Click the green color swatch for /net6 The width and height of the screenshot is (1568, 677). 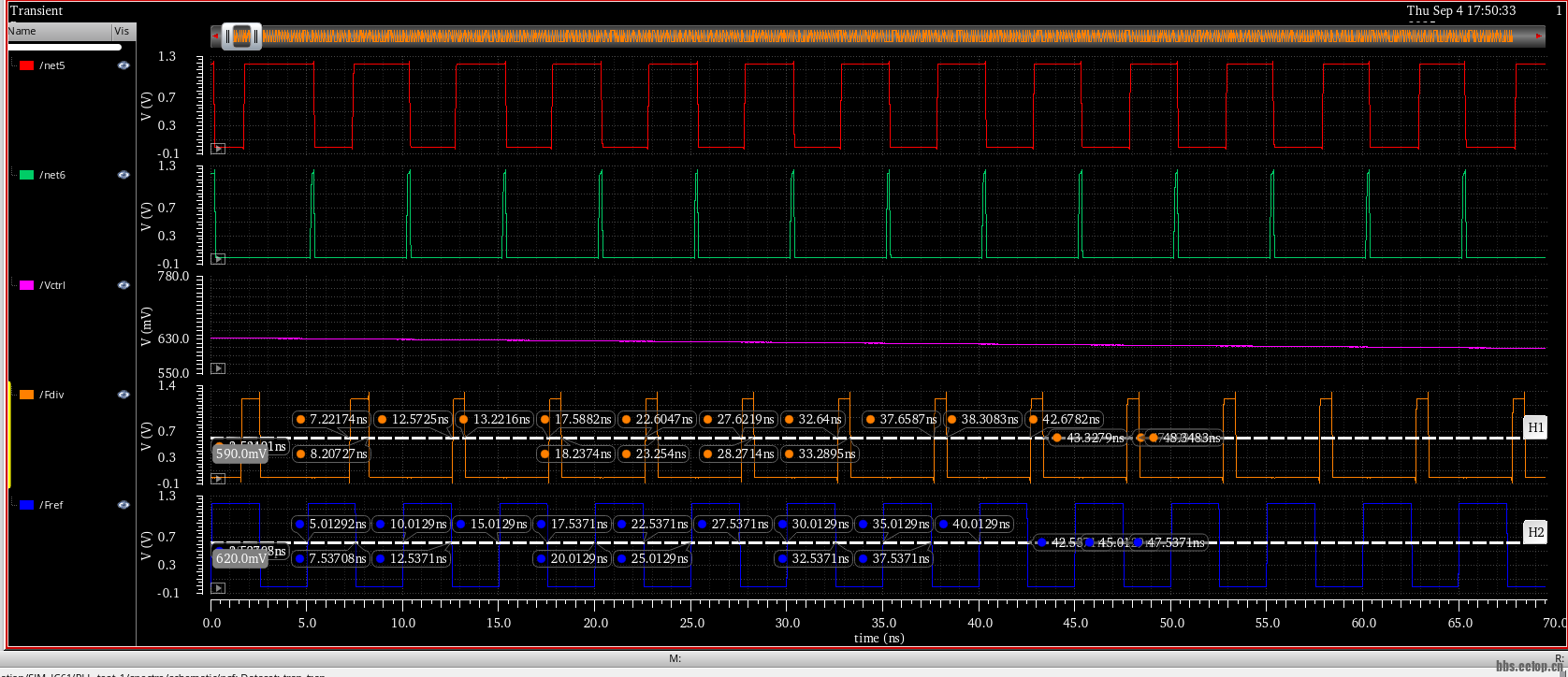26,175
